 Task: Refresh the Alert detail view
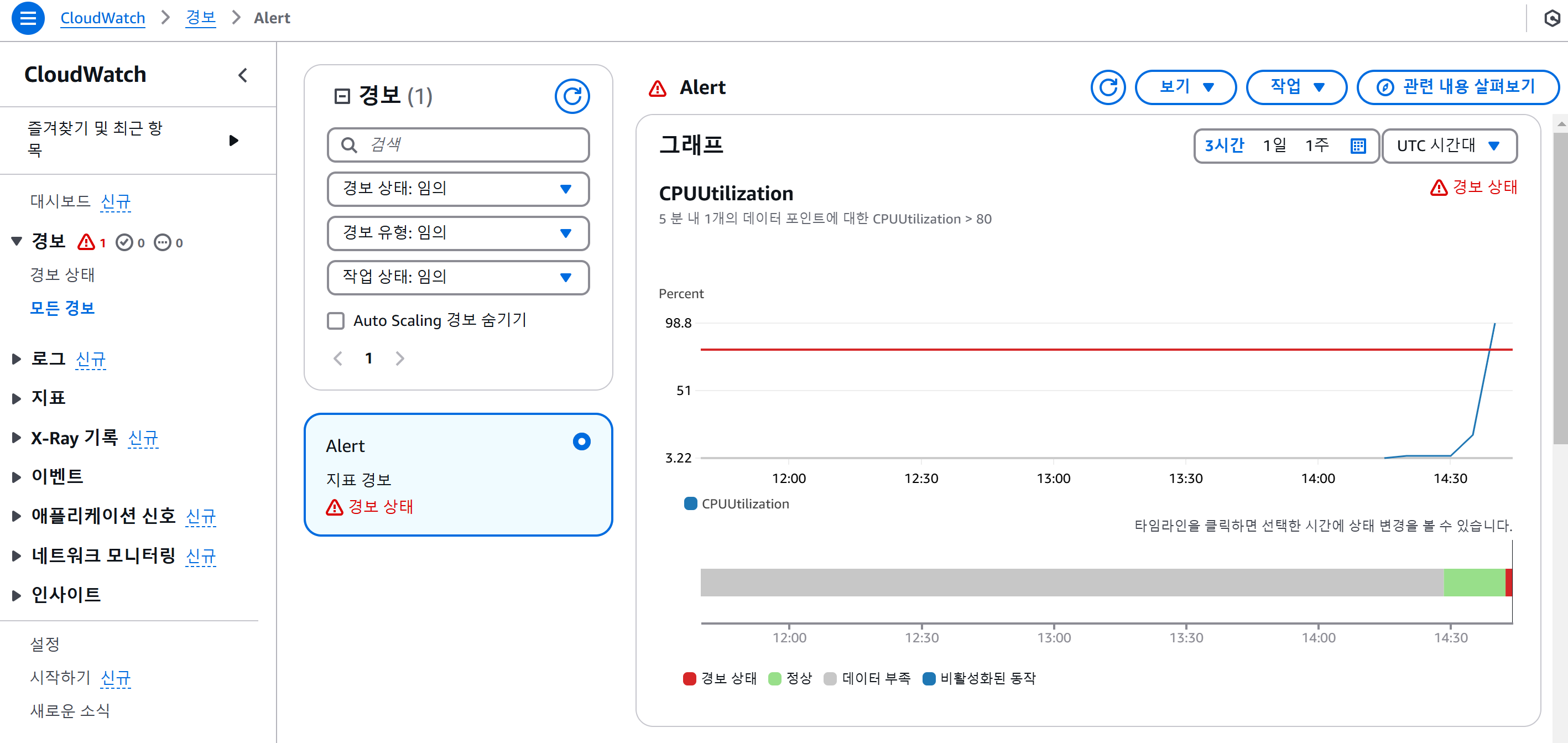1107,88
